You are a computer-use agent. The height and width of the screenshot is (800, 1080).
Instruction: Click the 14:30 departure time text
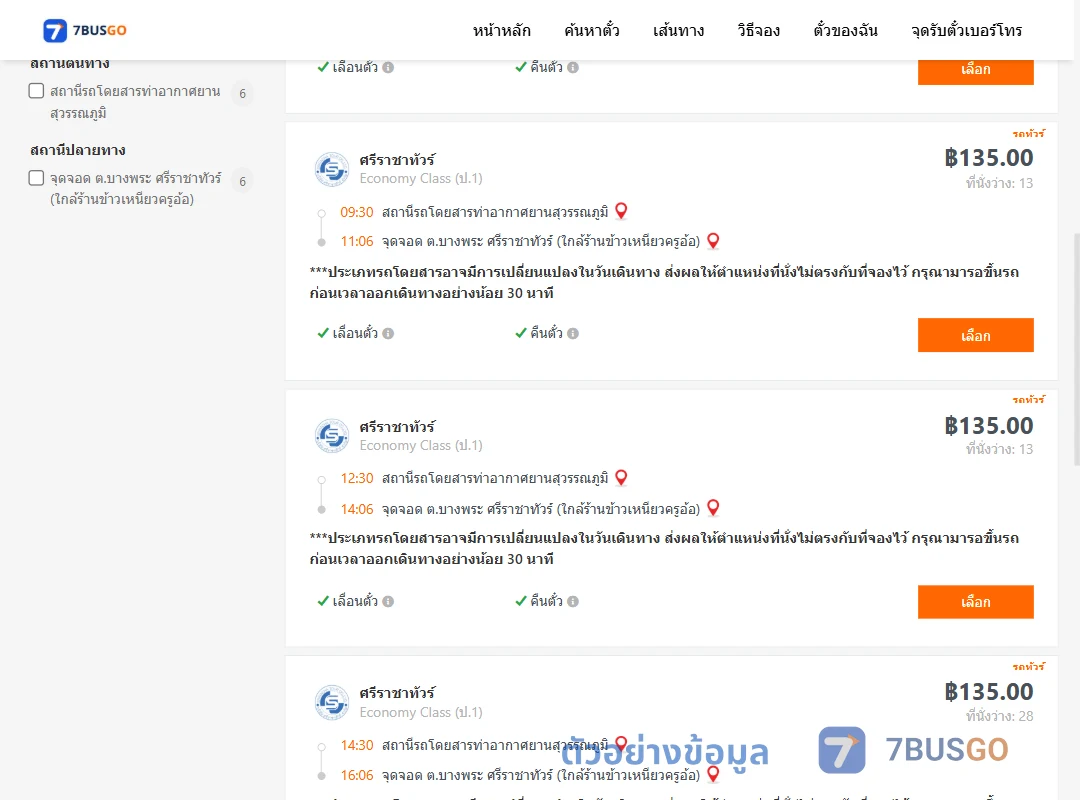[357, 745]
